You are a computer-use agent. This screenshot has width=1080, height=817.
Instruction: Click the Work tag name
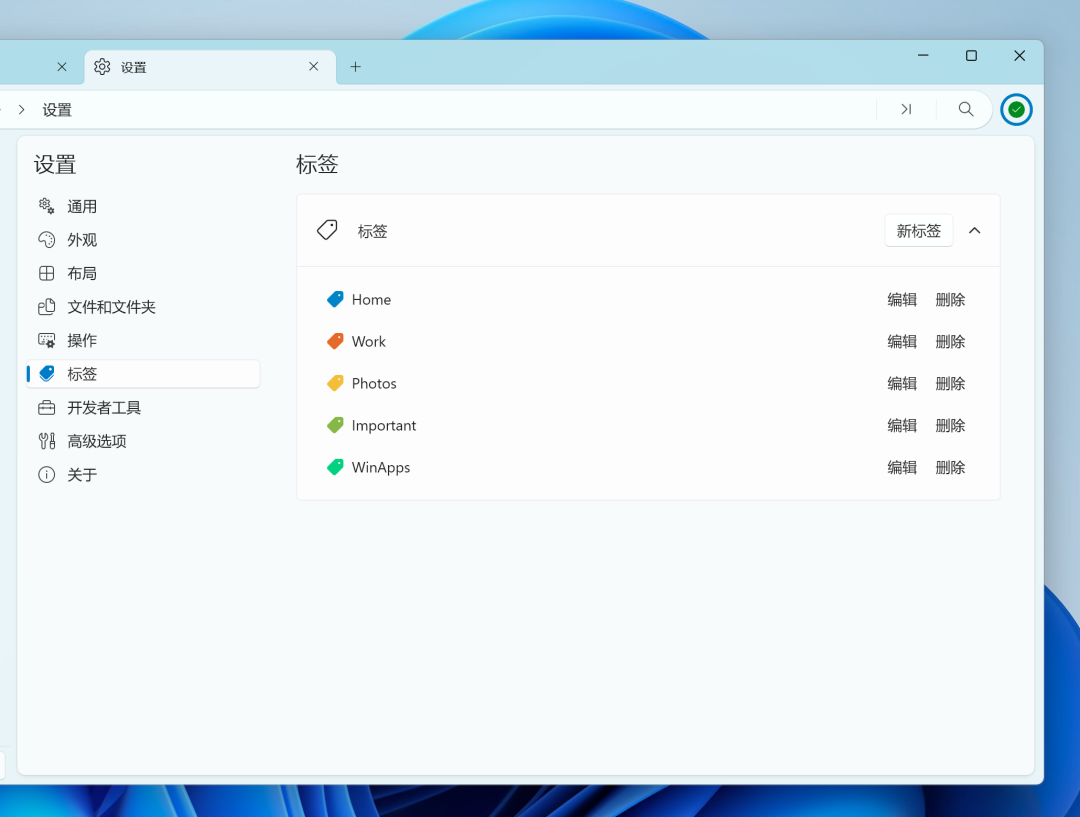pyautogui.click(x=368, y=342)
